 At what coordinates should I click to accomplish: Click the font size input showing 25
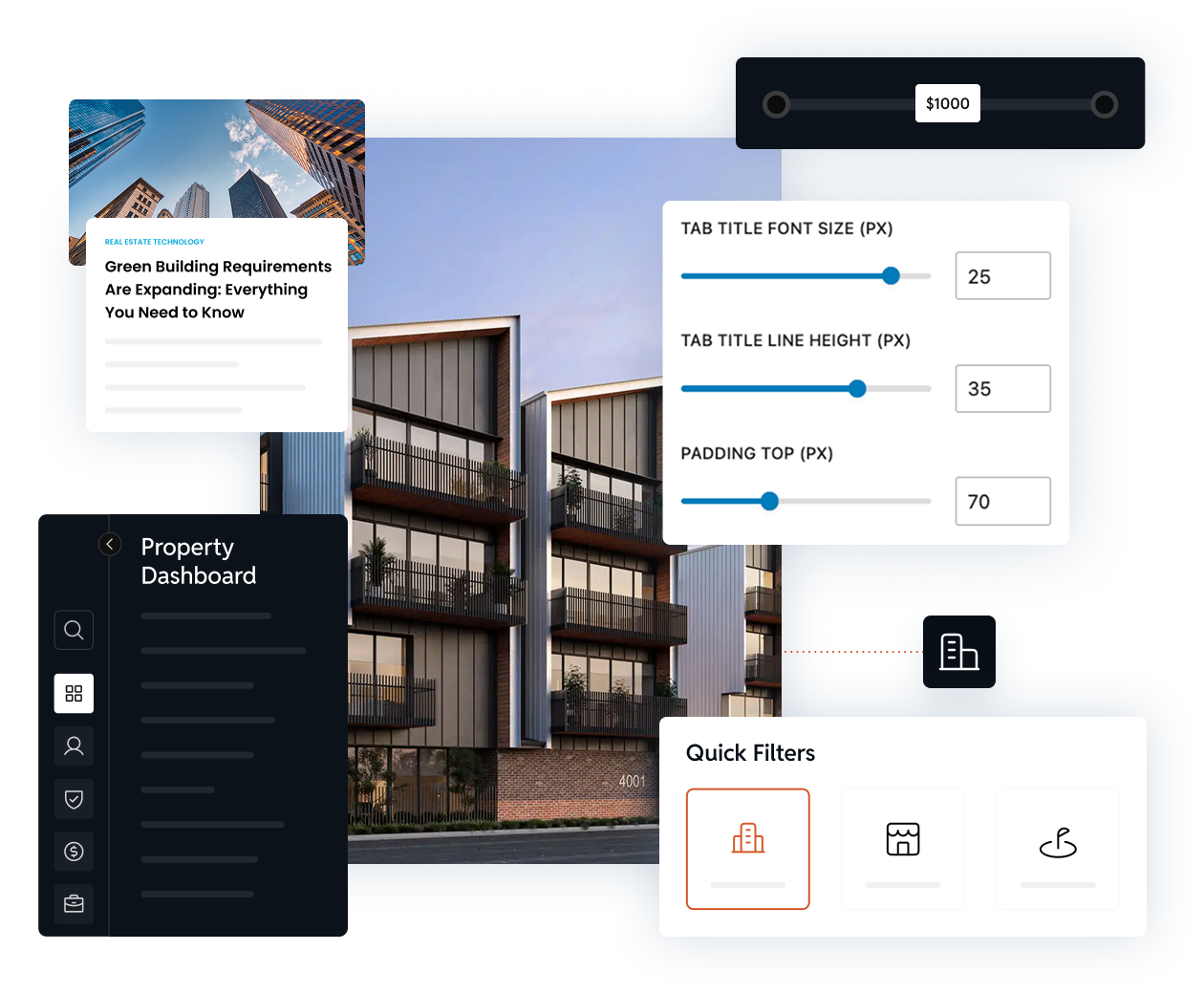click(x=1003, y=276)
